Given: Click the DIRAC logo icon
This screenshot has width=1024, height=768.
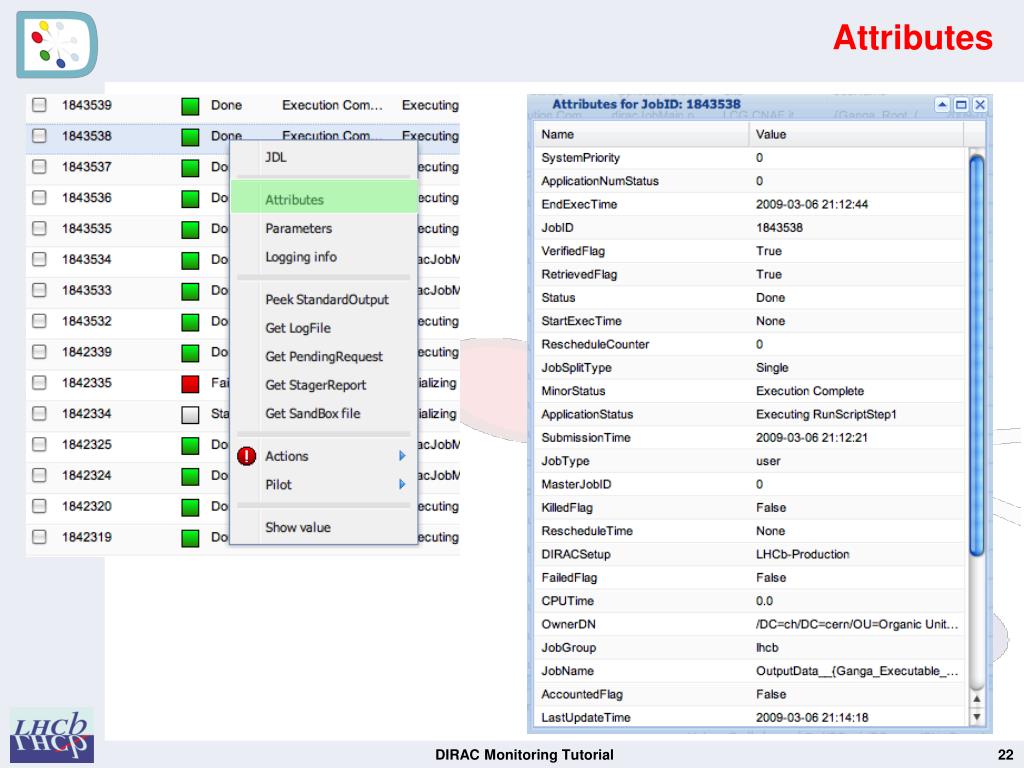Looking at the screenshot, I should [x=57, y=44].
